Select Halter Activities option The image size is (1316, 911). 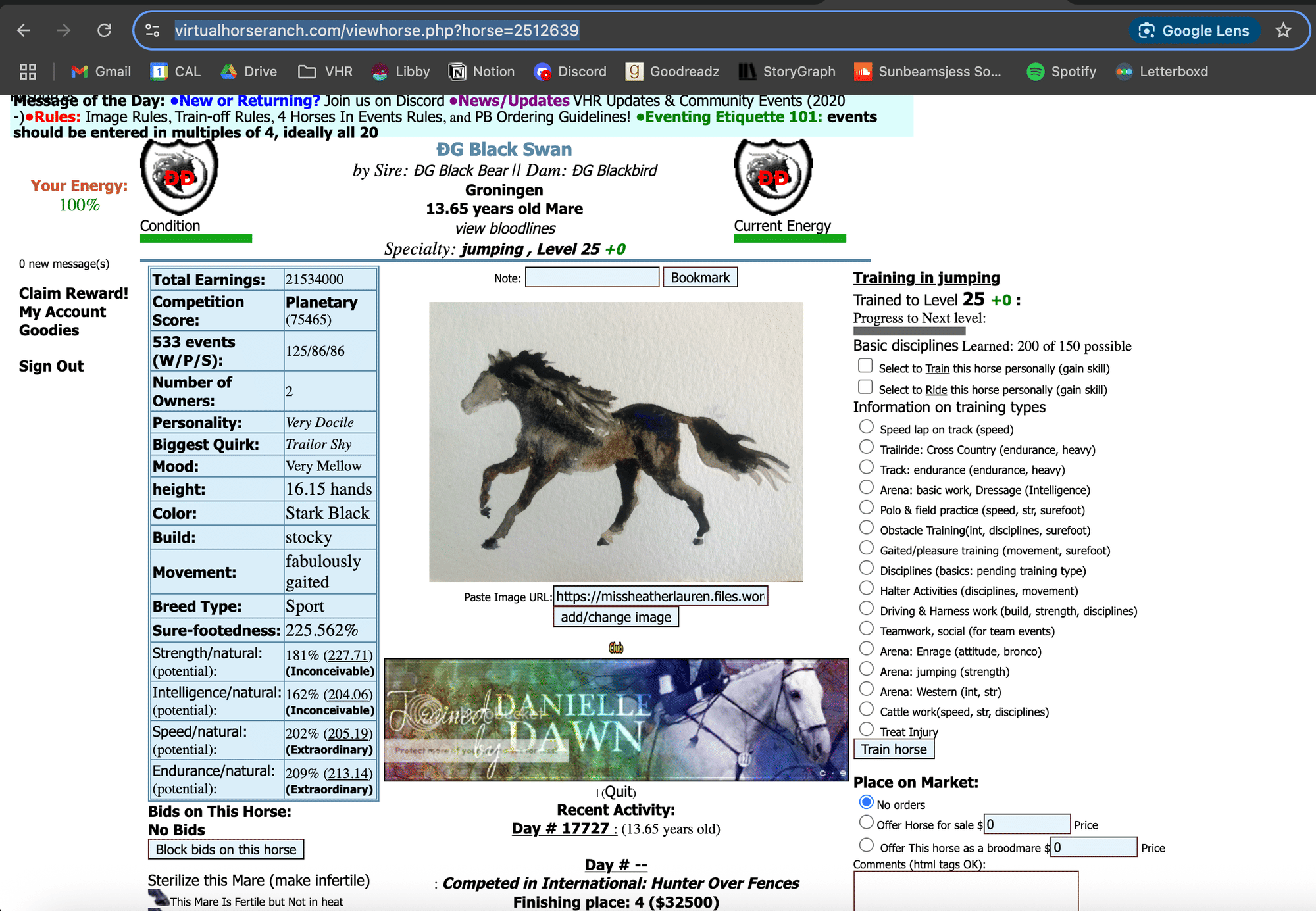coord(867,589)
